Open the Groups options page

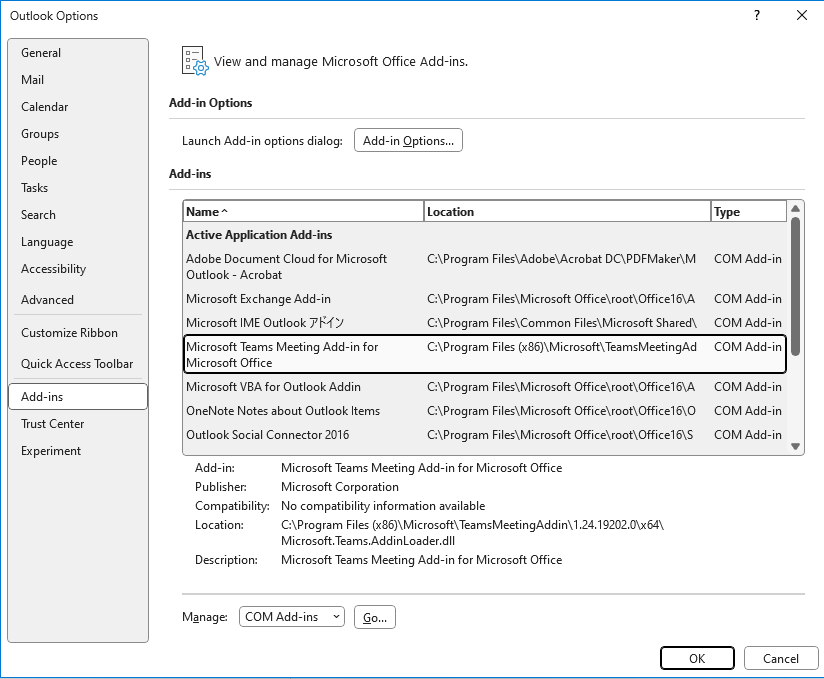coord(78,133)
